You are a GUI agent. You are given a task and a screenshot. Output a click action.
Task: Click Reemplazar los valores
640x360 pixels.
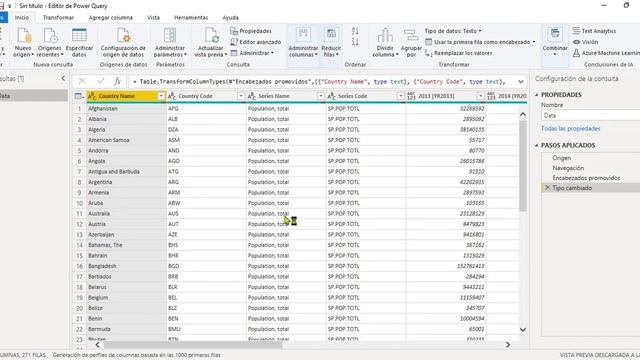[458, 53]
